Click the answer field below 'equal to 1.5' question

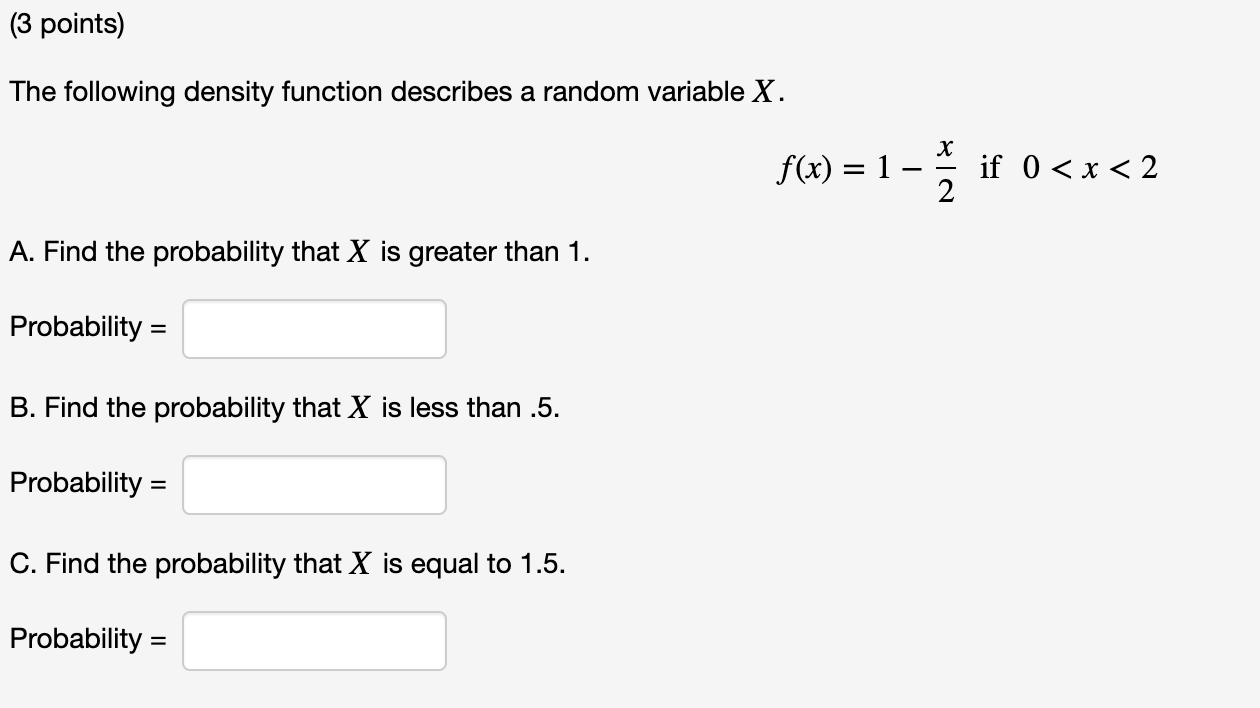tap(313, 641)
